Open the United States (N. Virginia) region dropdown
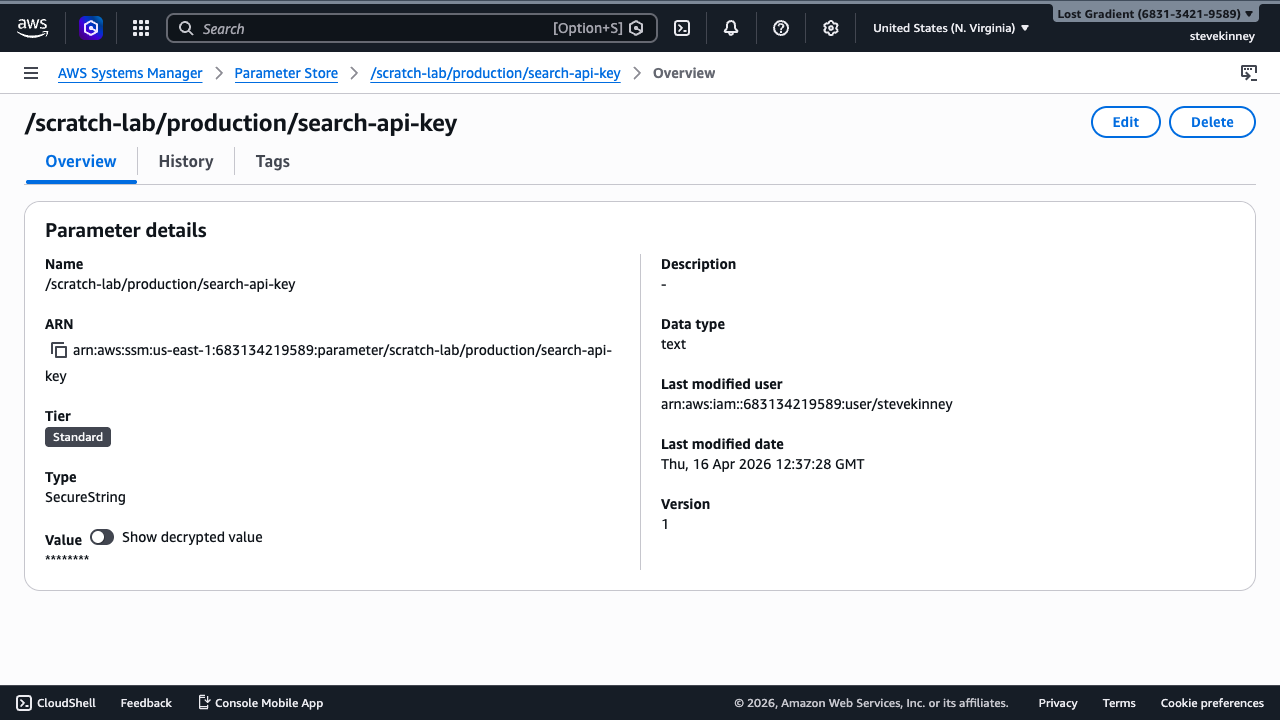 point(951,28)
